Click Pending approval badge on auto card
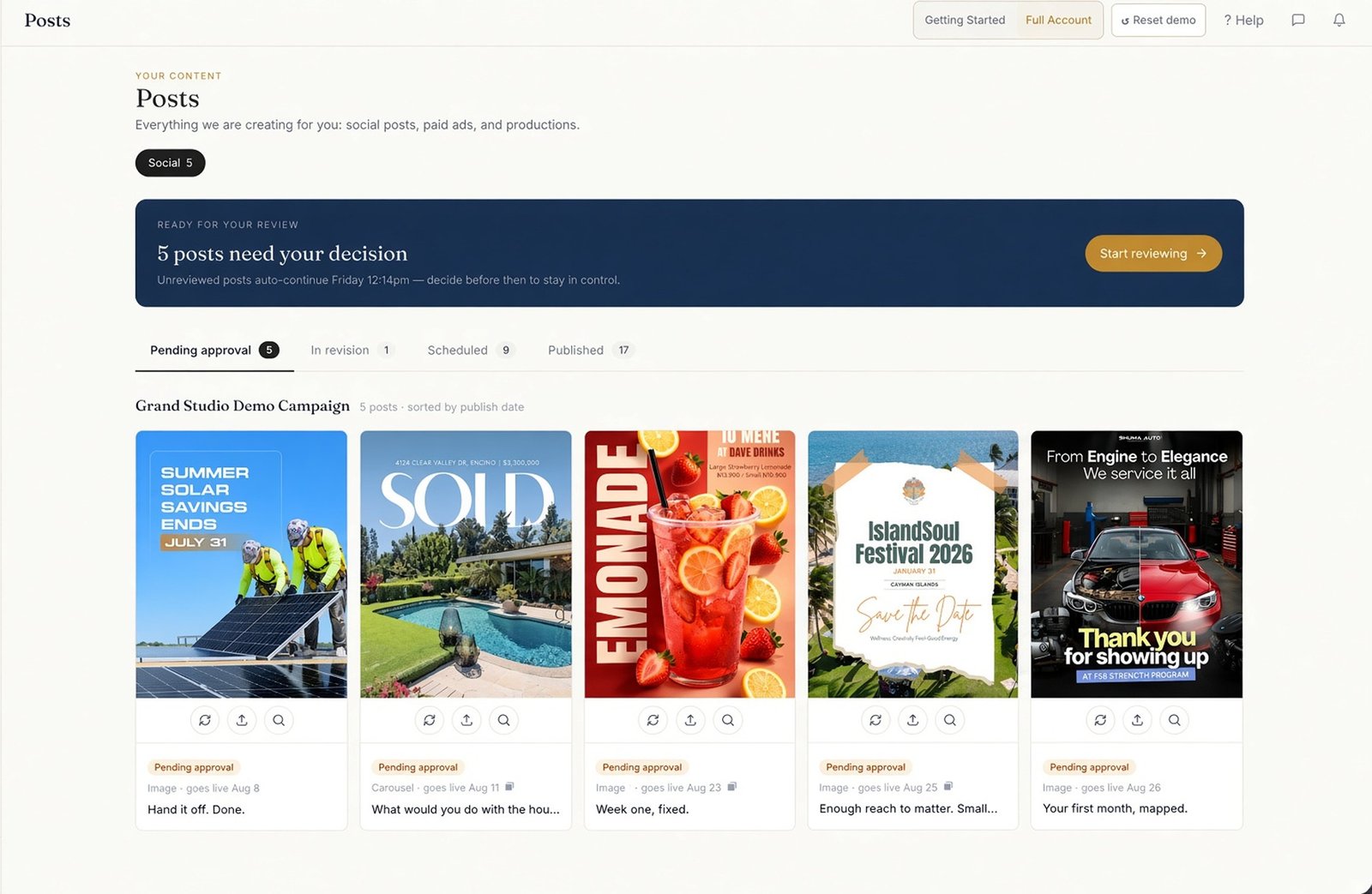 [x=1089, y=767]
